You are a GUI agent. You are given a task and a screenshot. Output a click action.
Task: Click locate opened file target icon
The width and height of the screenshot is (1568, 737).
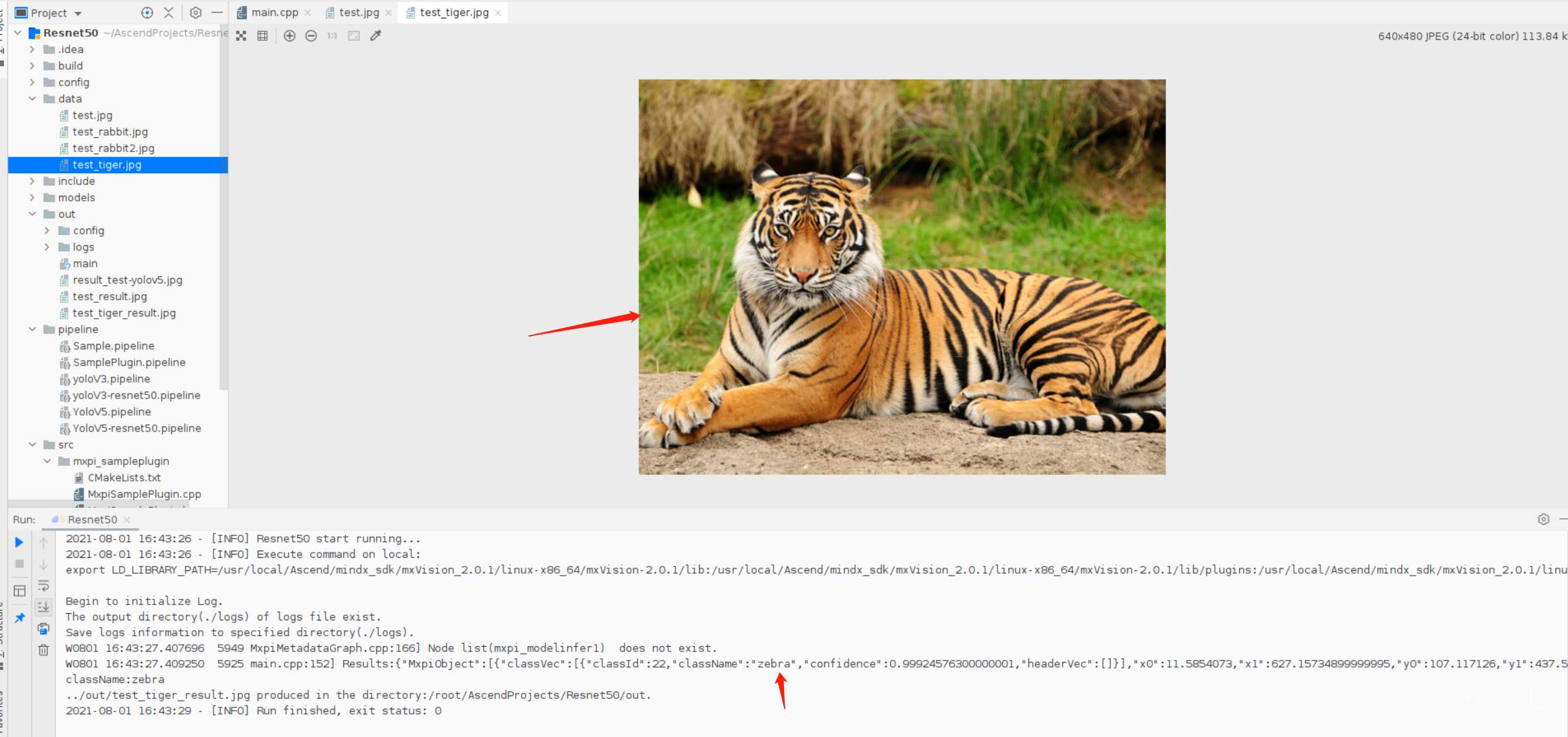147,13
